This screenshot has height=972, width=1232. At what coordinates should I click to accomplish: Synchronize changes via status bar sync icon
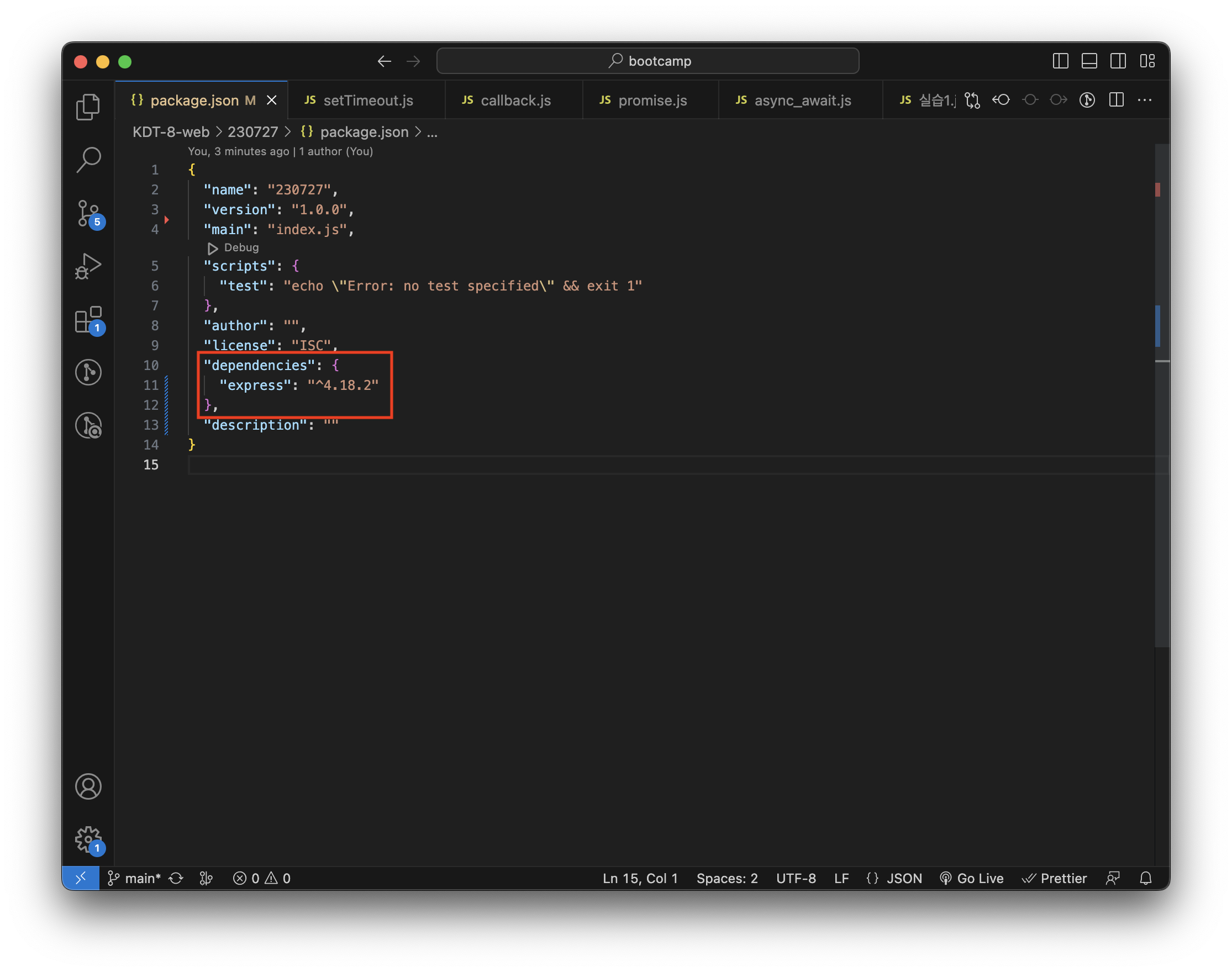click(x=176, y=878)
